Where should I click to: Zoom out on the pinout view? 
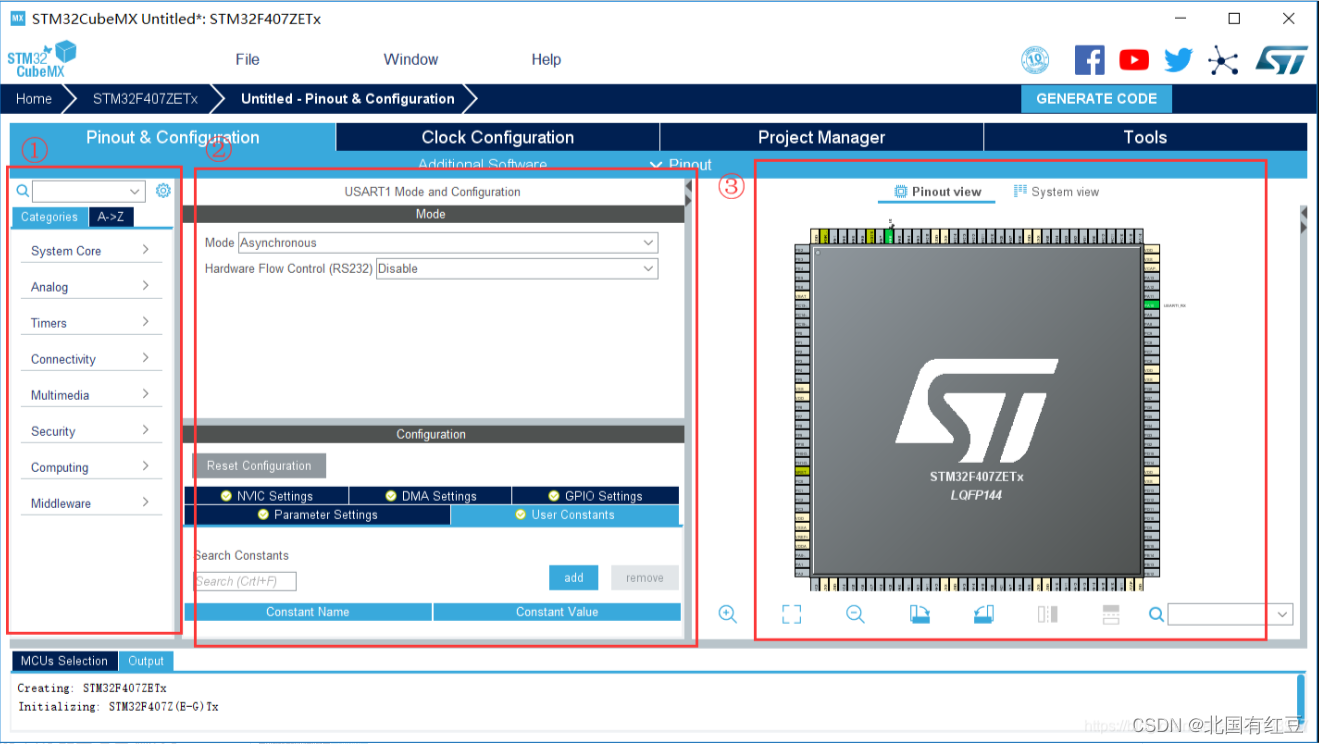pos(855,614)
